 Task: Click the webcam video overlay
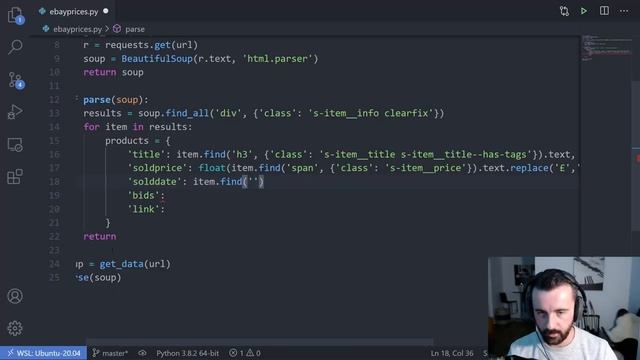tap(564, 308)
